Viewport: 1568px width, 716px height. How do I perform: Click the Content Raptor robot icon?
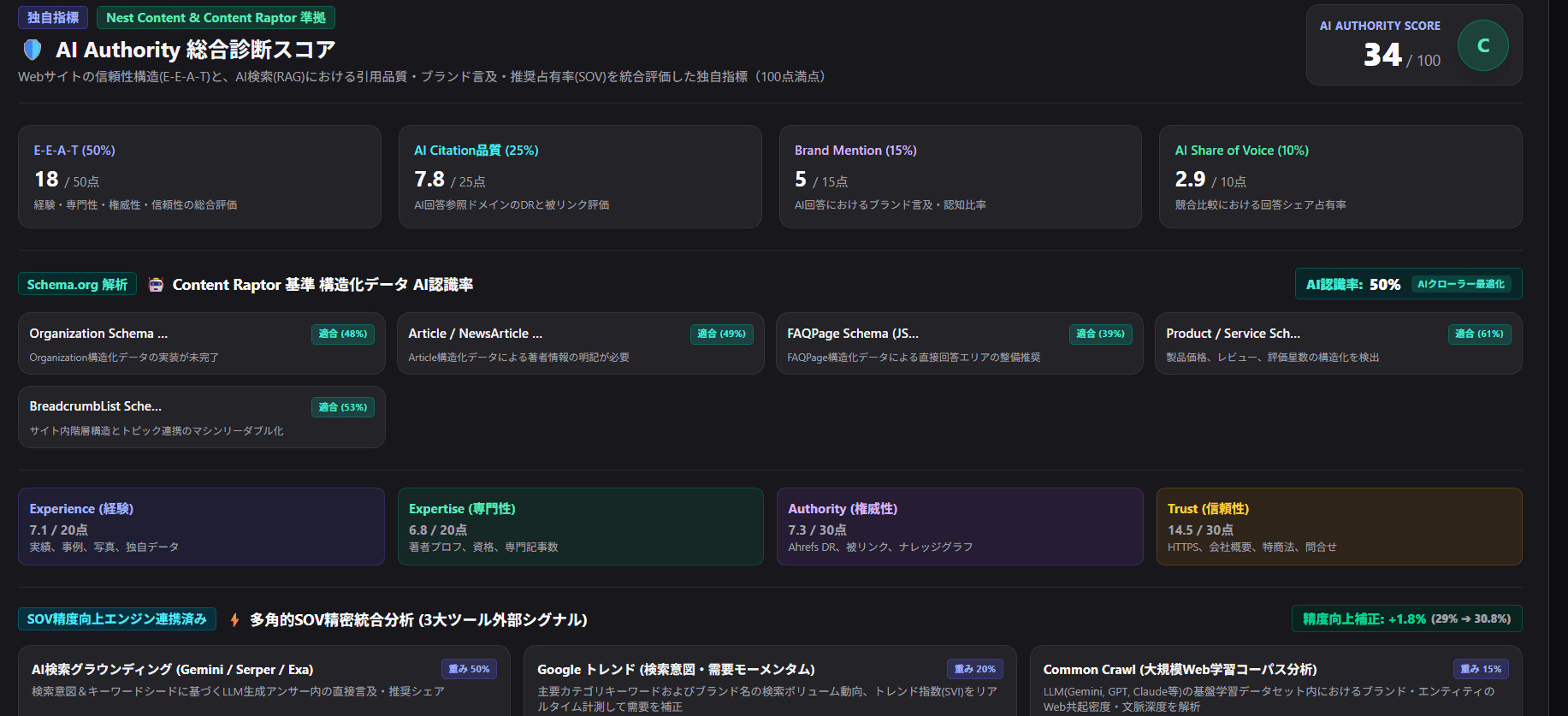click(156, 285)
